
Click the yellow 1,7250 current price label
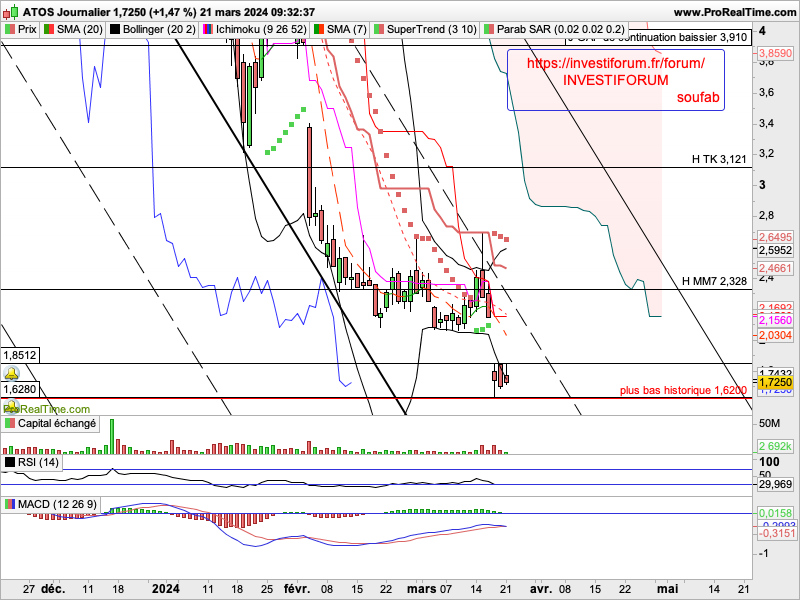[x=776, y=382]
